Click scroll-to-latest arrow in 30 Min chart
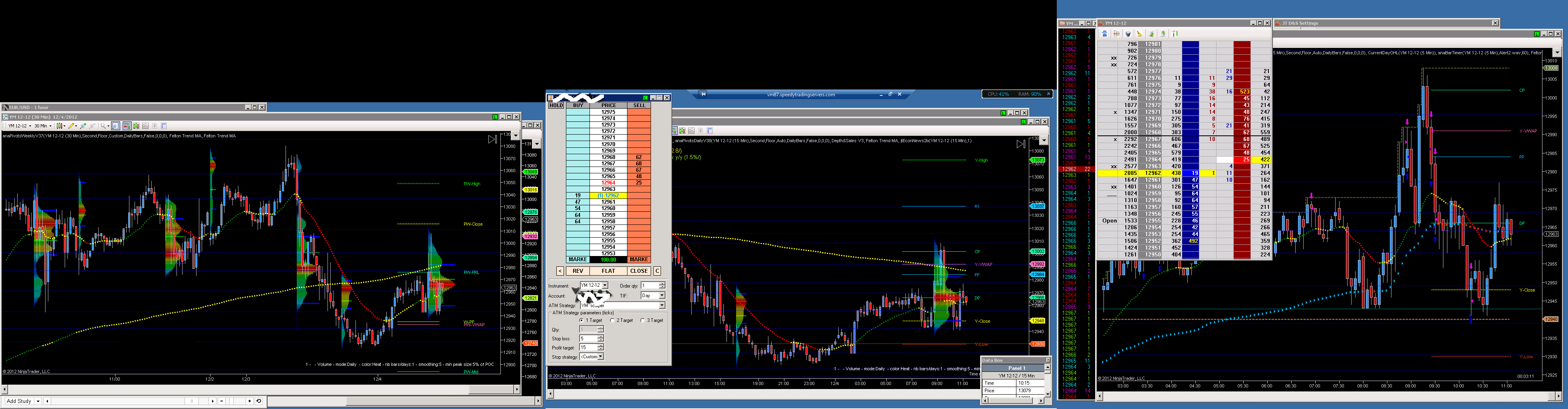Viewport: 1568px width, 409px height. 492,139
